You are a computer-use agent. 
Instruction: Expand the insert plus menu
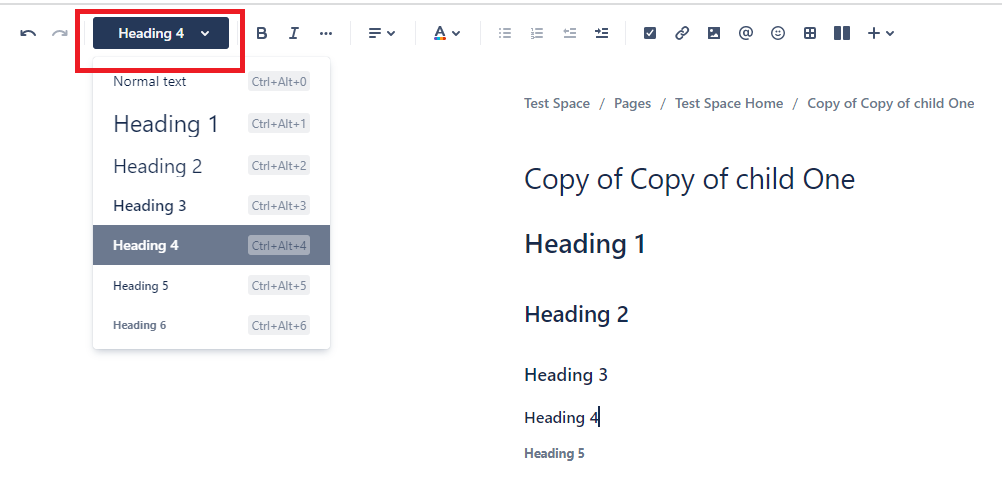[x=881, y=33]
